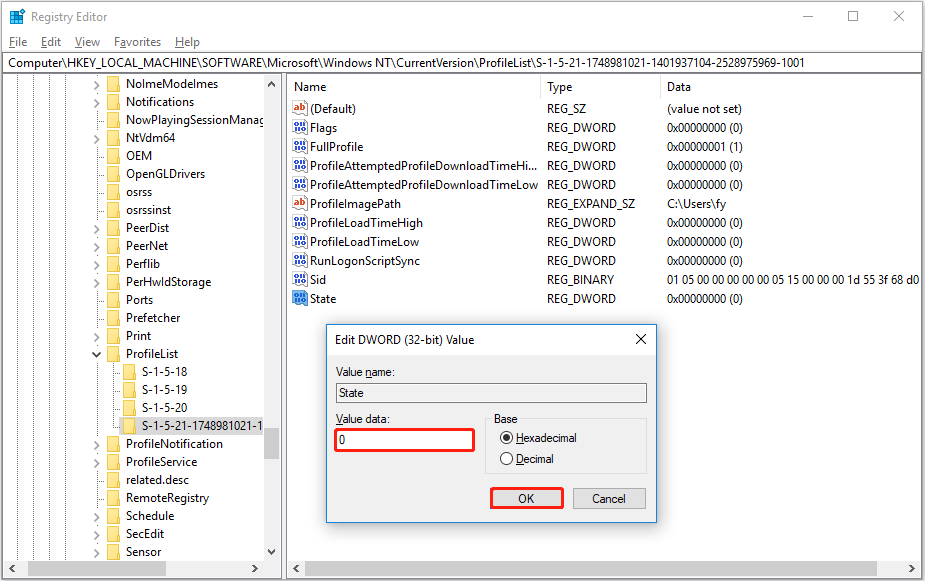Collapse the ProfileList tree node
This screenshot has height=581, width=925.
click(x=96, y=353)
